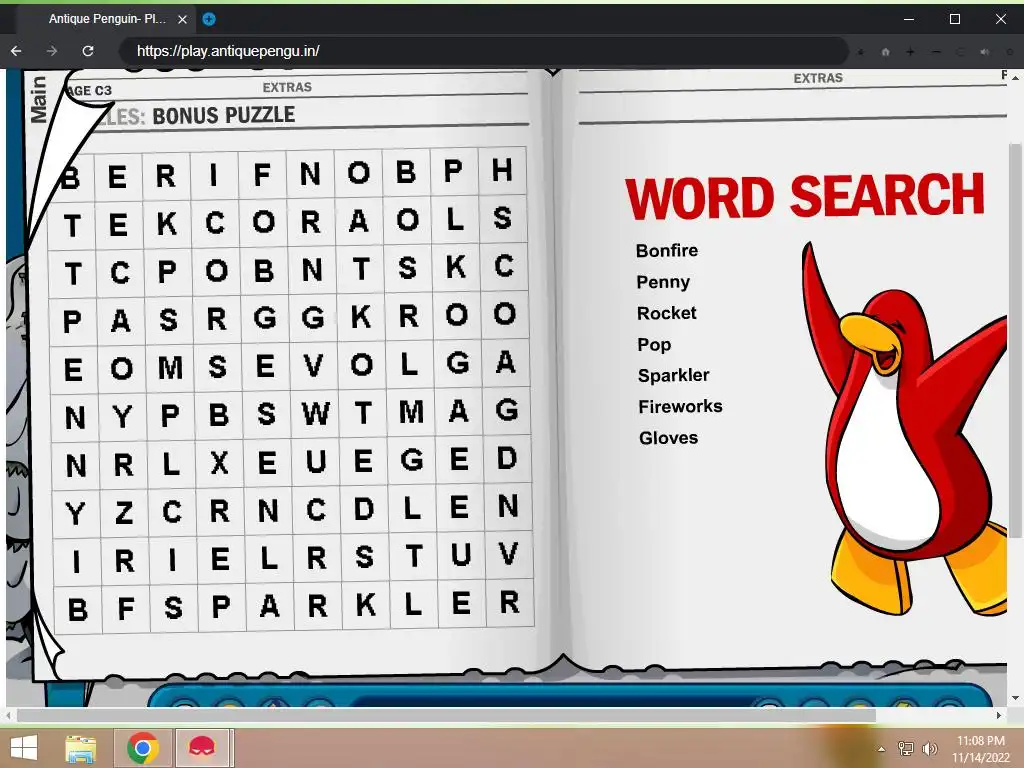Minimize the browser window

click(x=908, y=19)
